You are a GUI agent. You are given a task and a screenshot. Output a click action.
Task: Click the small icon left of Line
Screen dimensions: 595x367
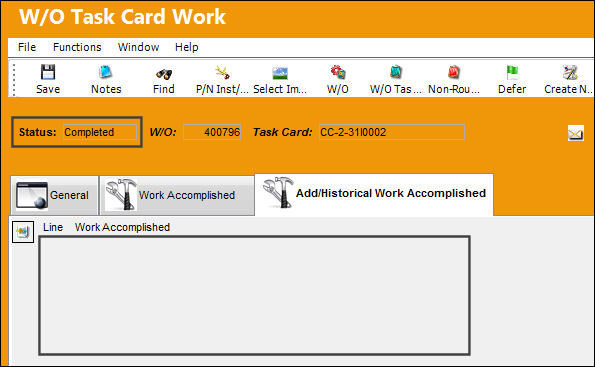click(23, 232)
